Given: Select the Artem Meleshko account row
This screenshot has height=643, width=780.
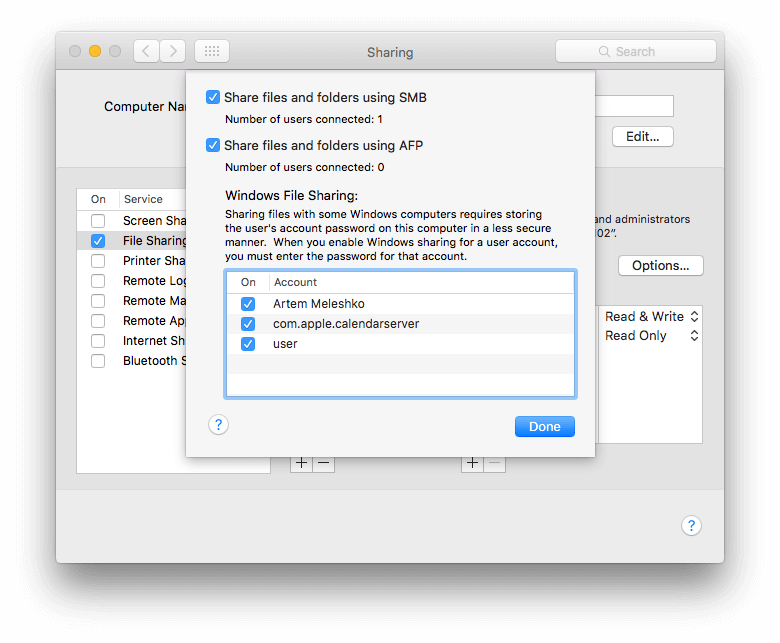Looking at the screenshot, I should [x=400, y=304].
